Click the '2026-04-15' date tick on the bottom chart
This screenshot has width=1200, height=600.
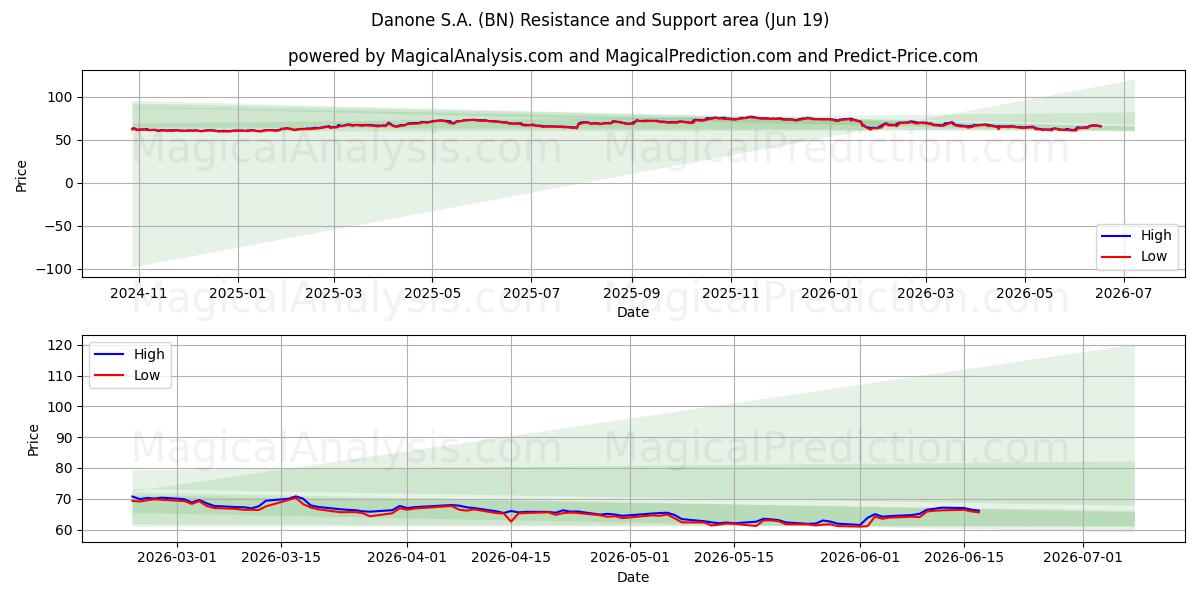[x=512, y=559]
